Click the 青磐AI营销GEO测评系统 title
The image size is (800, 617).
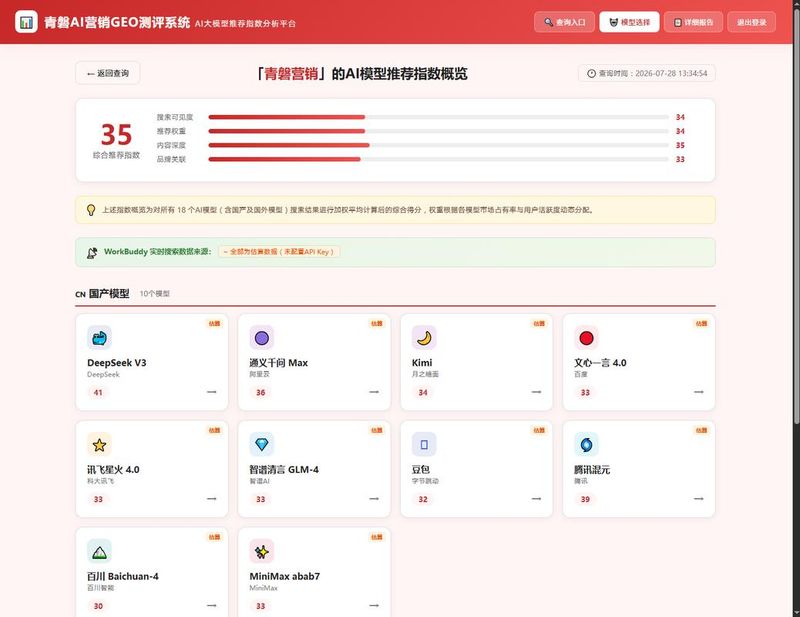[117, 22]
